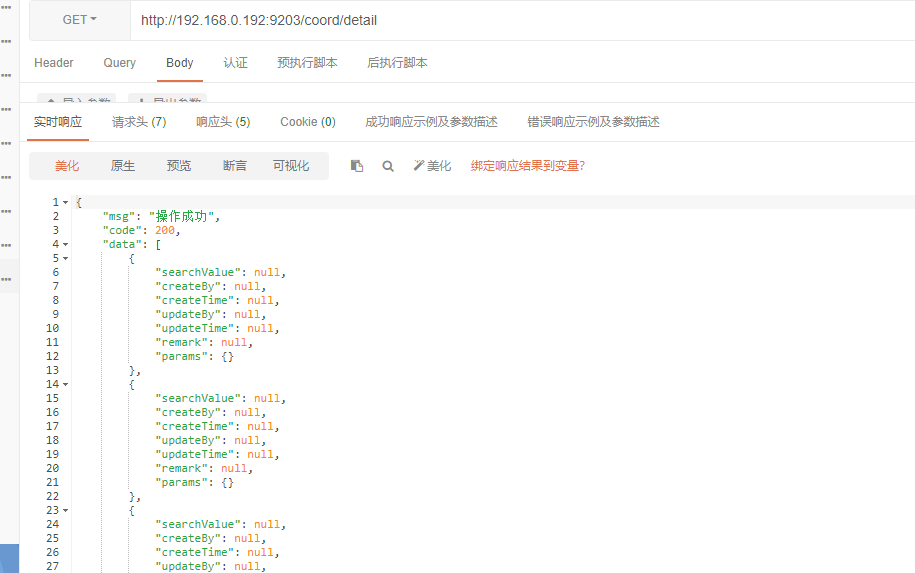
Task: Open the GET method dropdown
Action: pyautogui.click(x=80, y=20)
